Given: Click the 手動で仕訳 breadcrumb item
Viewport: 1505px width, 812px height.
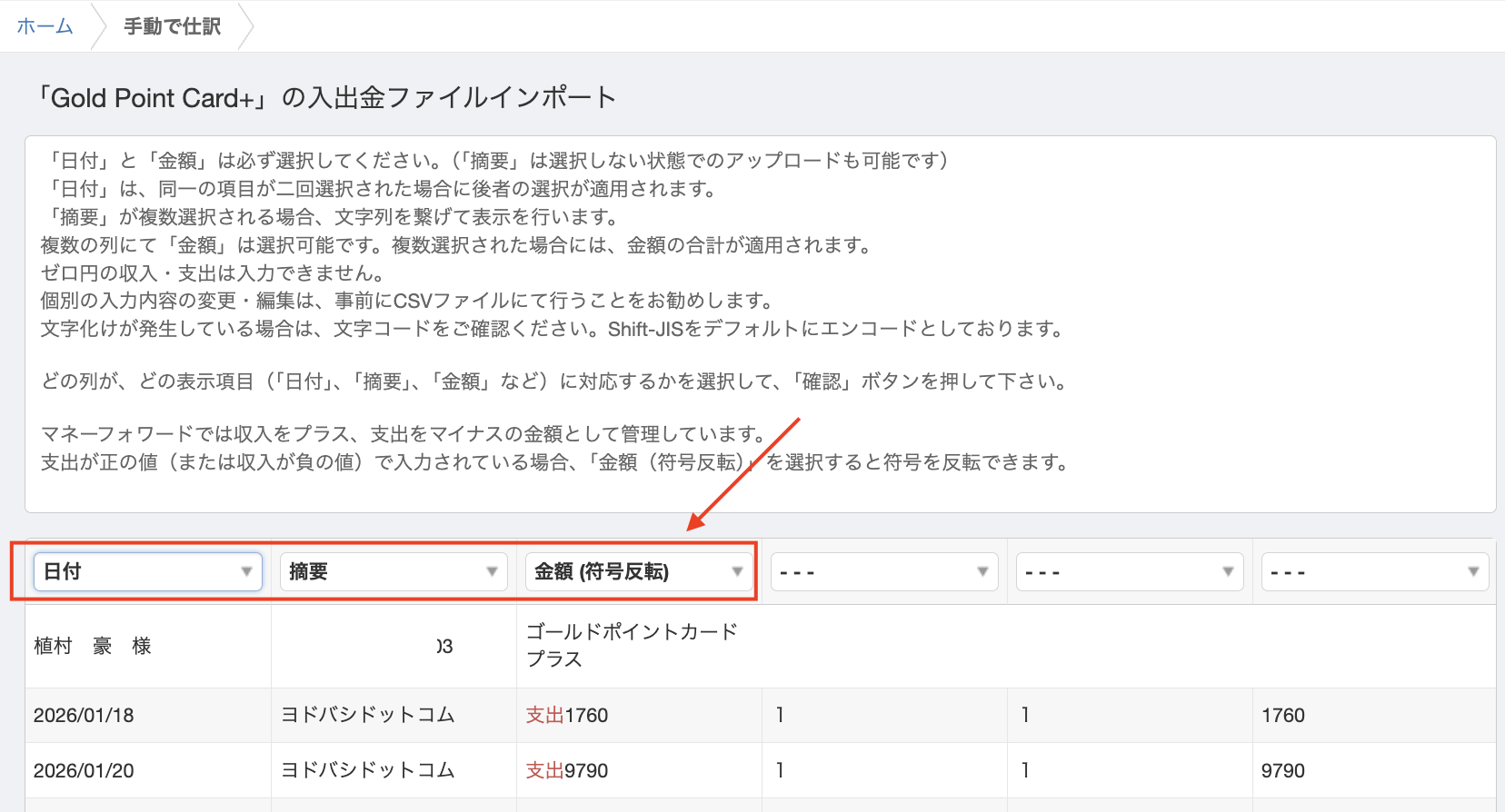Looking at the screenshot, I should click(172, 26).
